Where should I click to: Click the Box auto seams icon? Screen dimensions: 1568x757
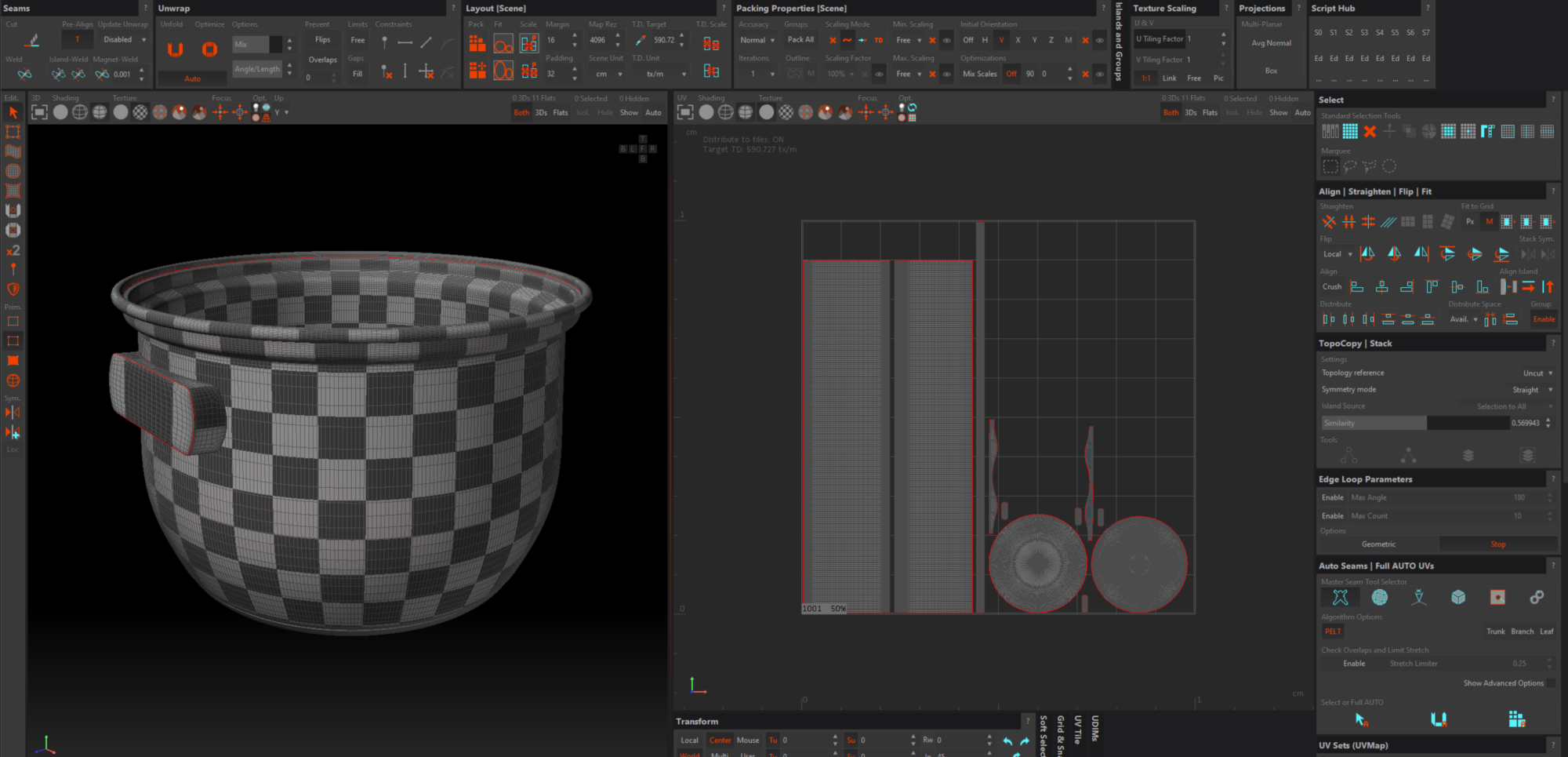coord(1457,598)
